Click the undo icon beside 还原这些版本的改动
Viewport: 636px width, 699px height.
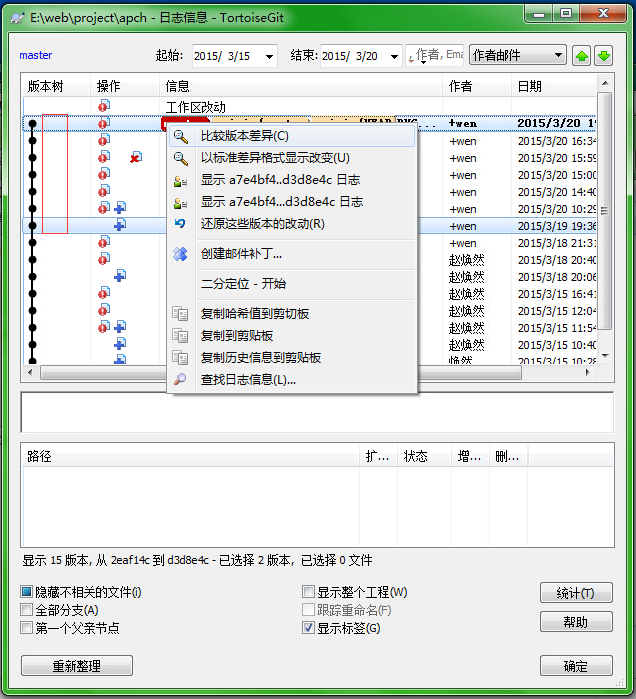tap(180, 224)
